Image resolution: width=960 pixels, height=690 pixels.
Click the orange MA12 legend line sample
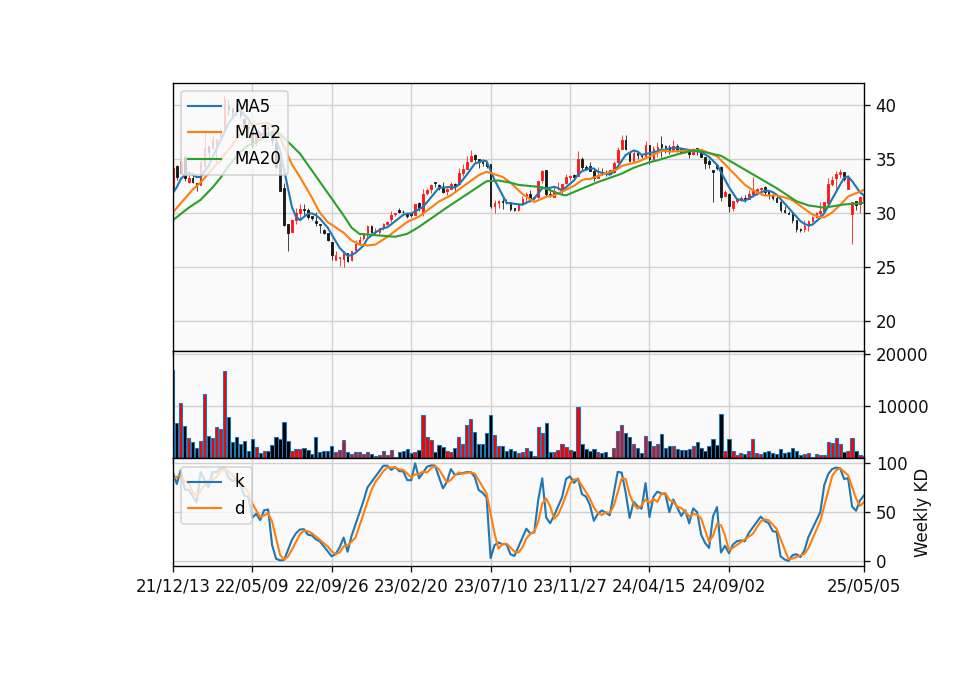click(204, 132)
